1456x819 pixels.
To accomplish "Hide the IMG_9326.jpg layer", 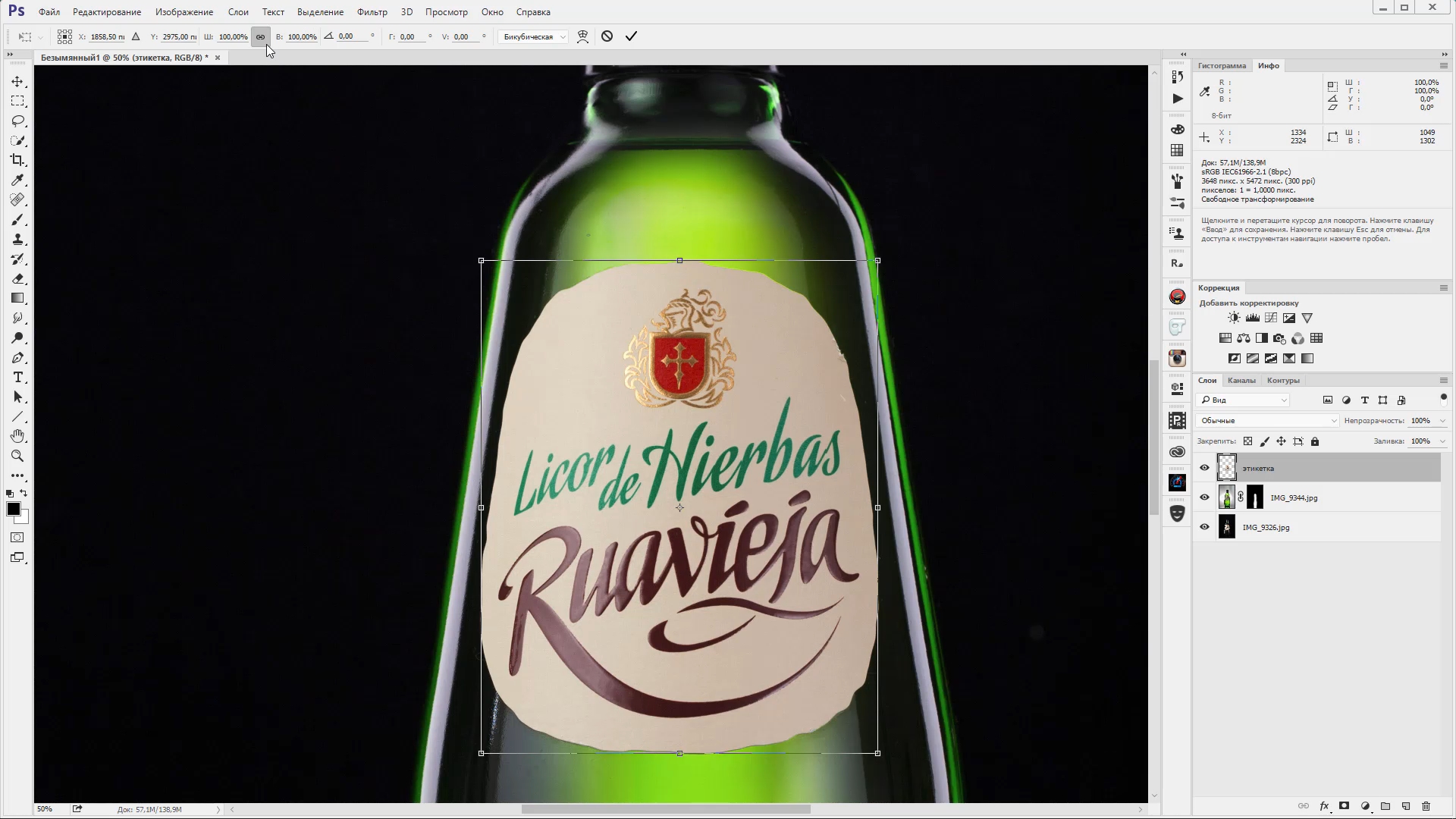I will click(1204, 527).
